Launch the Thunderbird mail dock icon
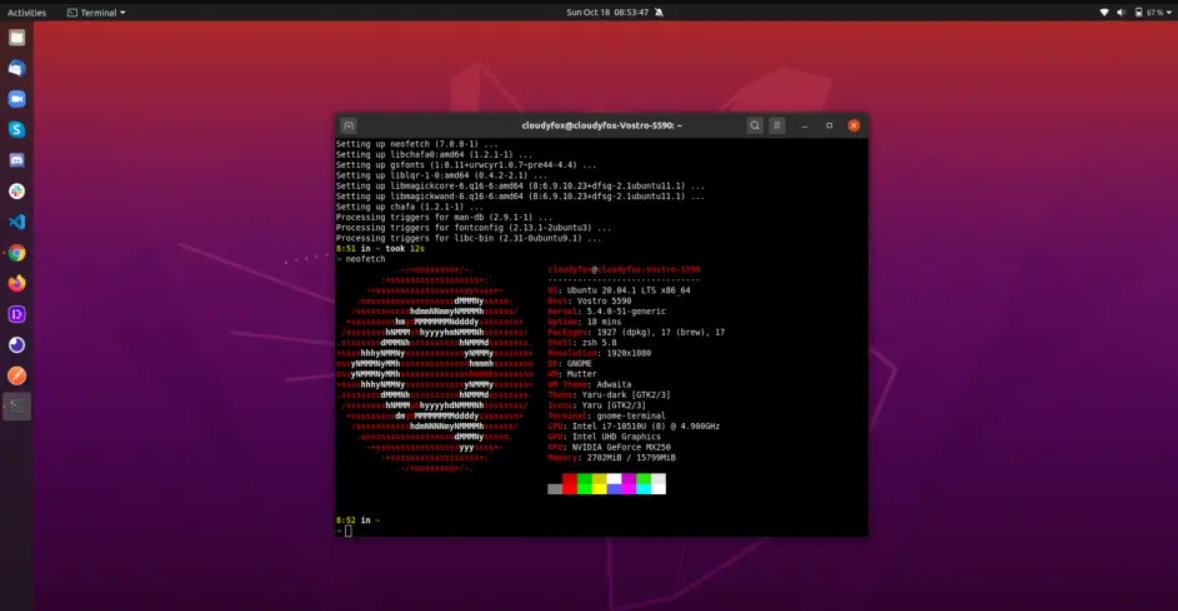Screen dimensions: 1178x611 click(x=17, y=68)
